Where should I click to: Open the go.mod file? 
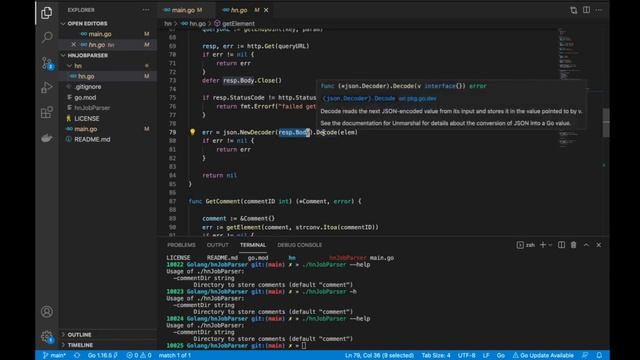(x=85, y=97)
